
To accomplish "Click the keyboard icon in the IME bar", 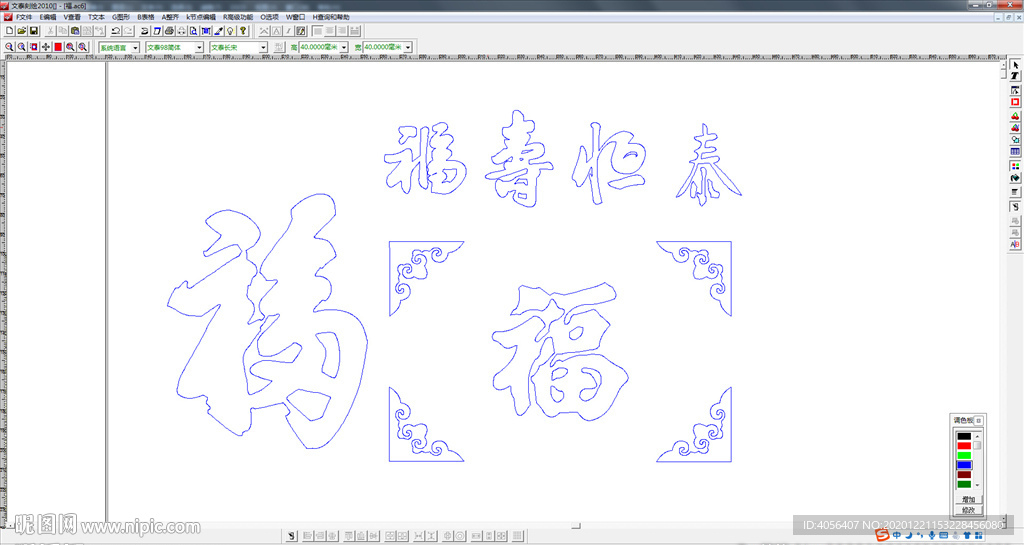I will pyautogui.click(x=944, y=535).
